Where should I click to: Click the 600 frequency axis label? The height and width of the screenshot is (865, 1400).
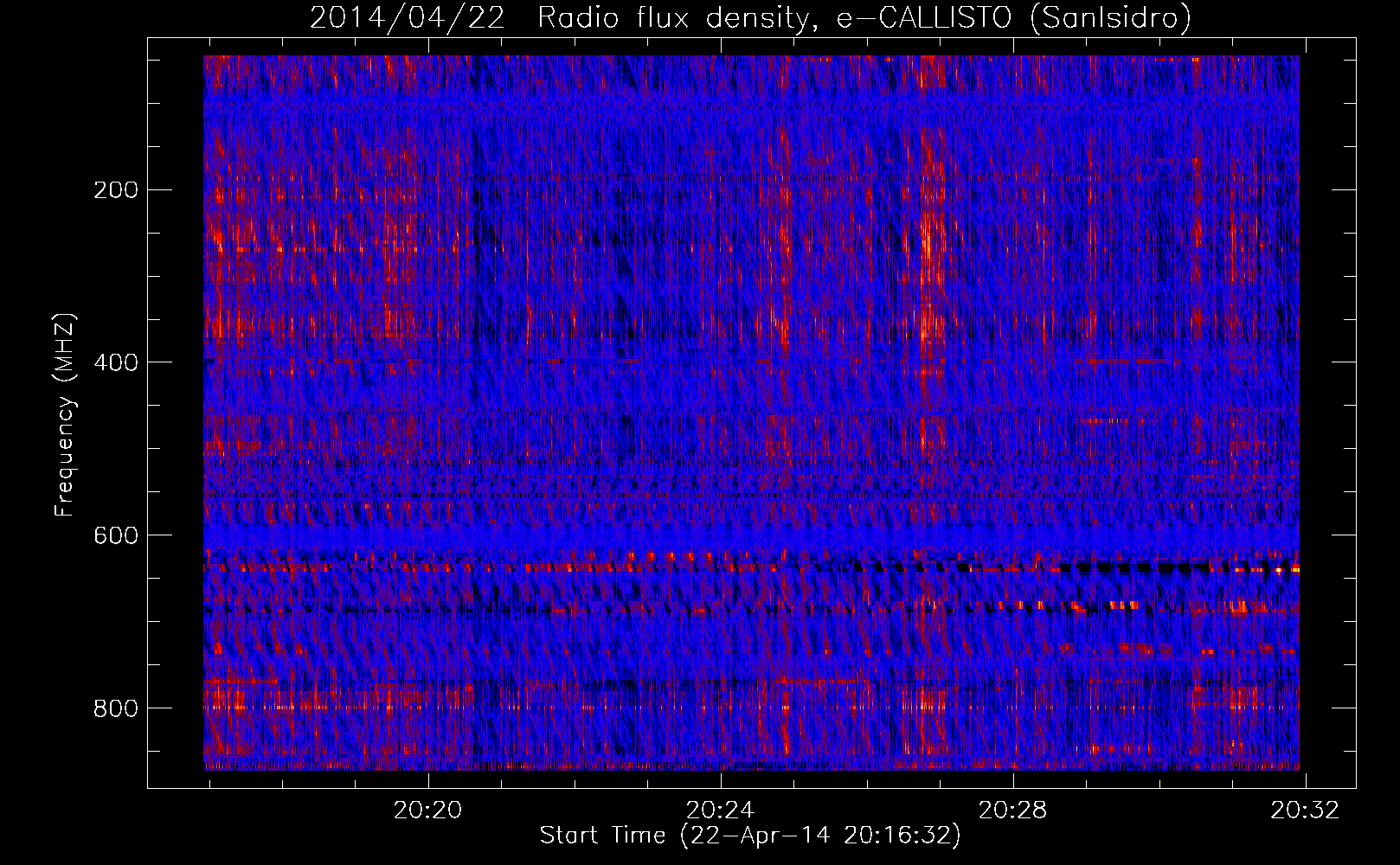point(115,535)
